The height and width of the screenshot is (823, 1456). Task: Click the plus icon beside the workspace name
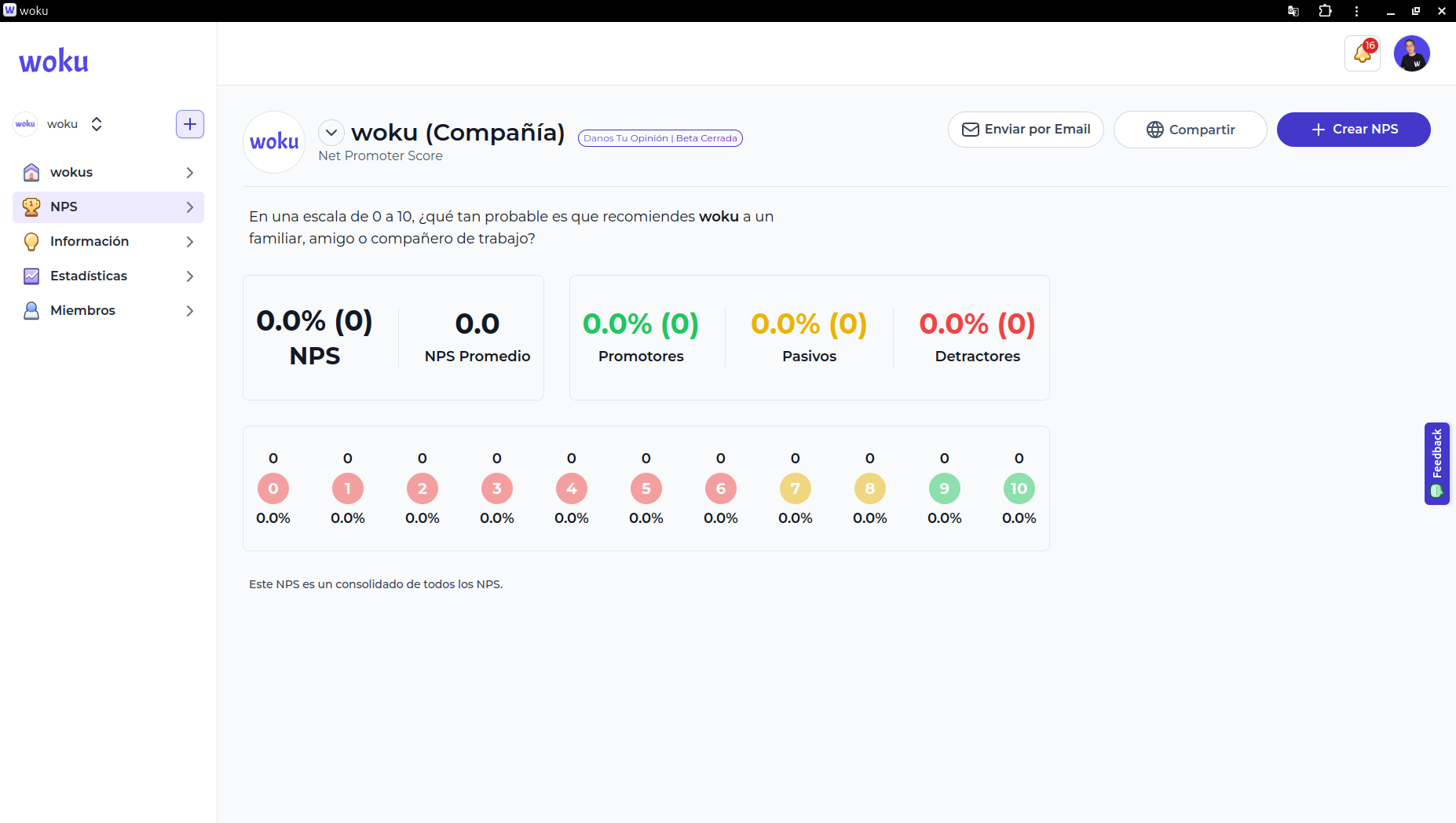coord(189,123)
